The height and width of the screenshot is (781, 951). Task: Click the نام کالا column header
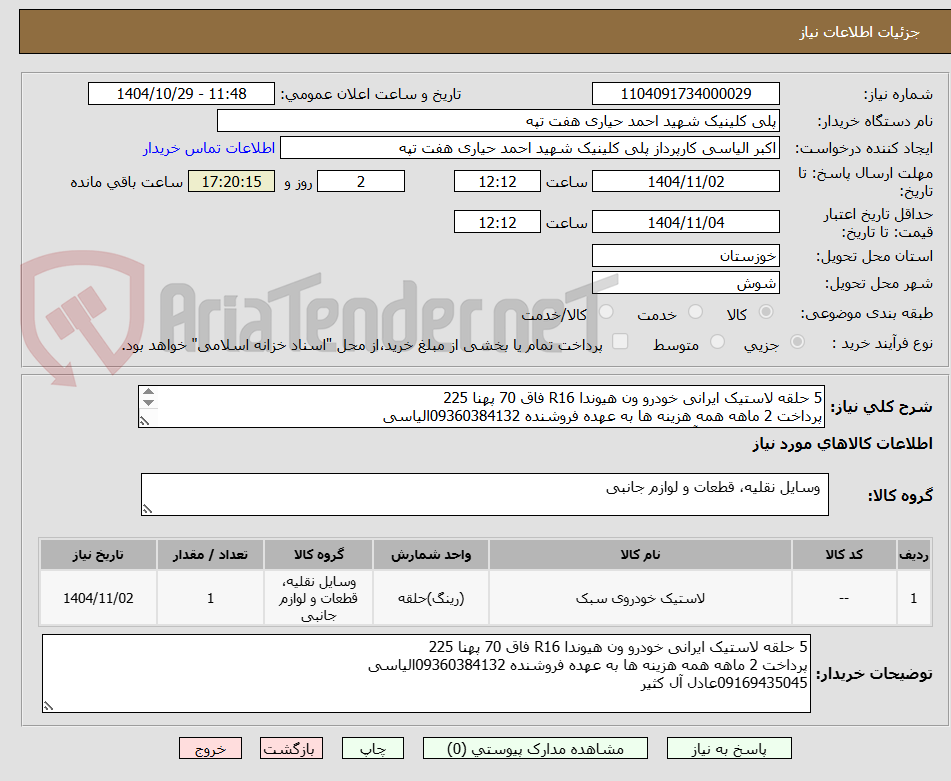pyautogui.click(x=640, y=555)
